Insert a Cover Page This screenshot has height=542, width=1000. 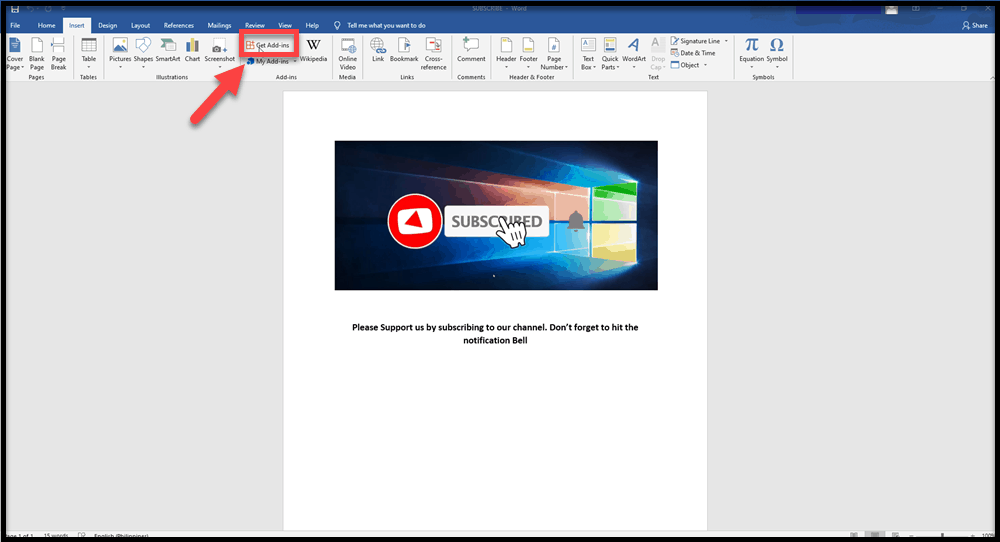15,54
